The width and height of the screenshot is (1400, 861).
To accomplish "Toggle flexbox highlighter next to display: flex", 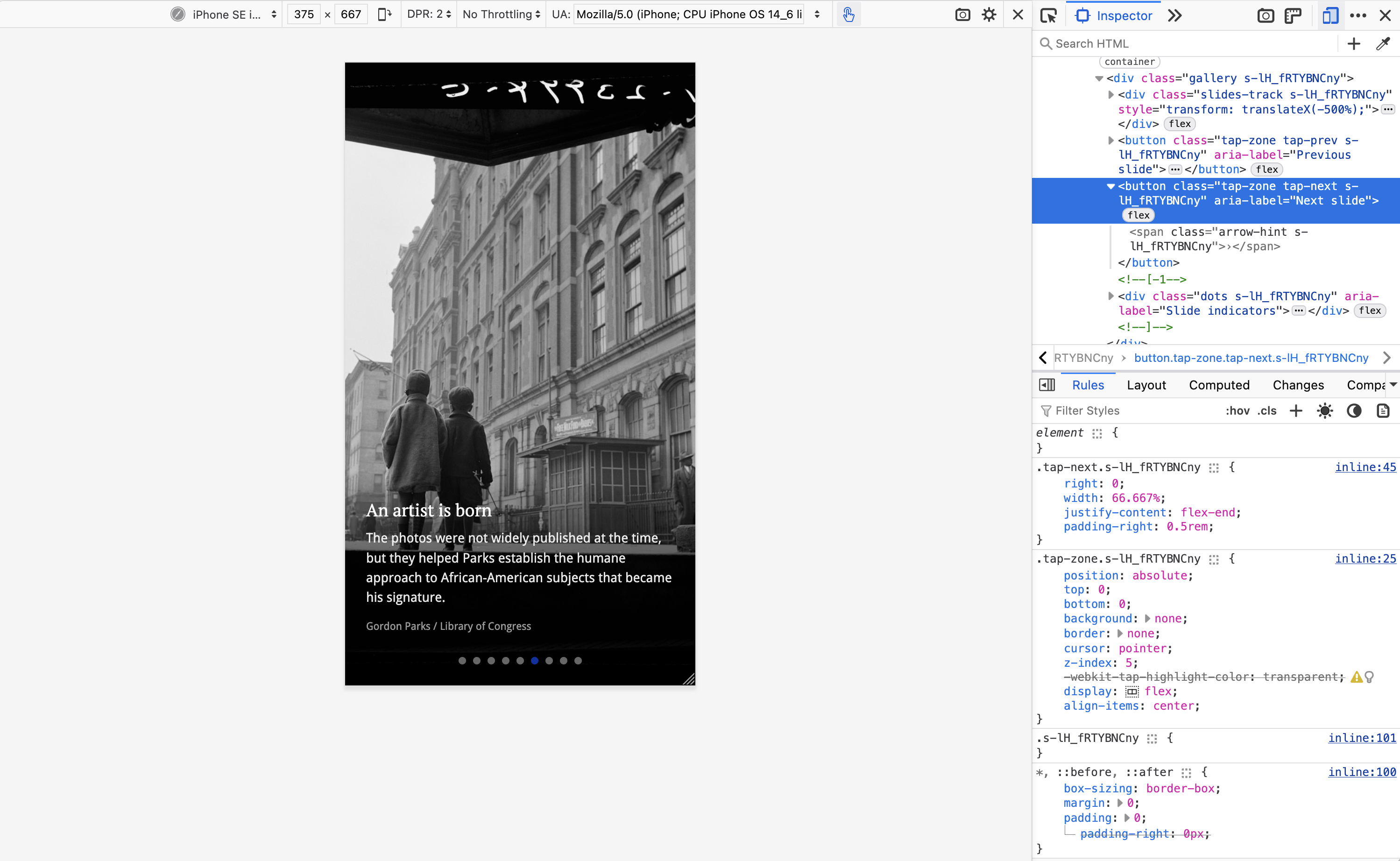I will pos(1132,692).
